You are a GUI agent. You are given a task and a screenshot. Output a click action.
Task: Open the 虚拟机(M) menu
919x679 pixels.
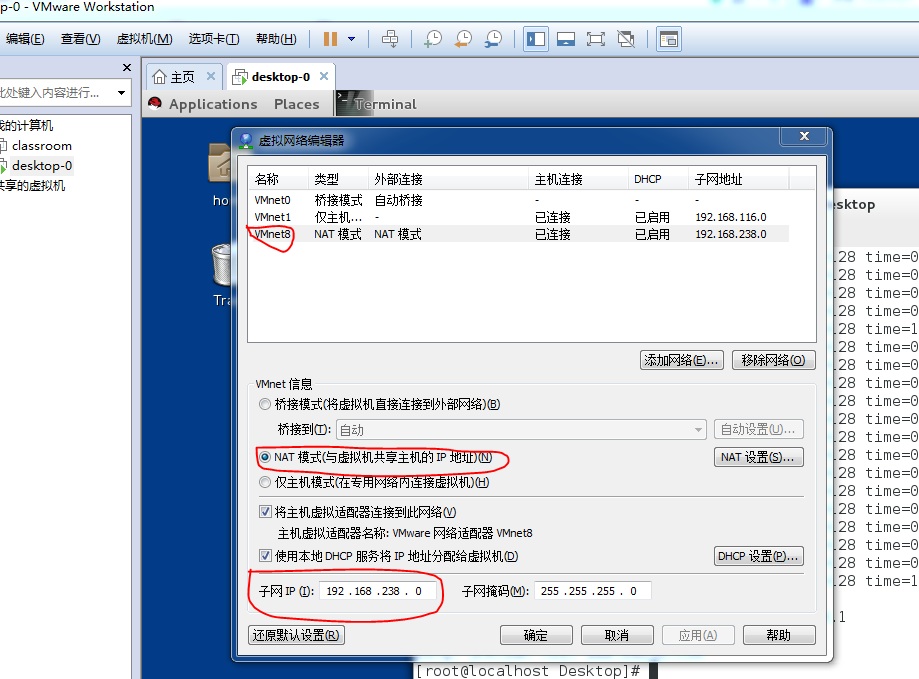pos(145,39)
